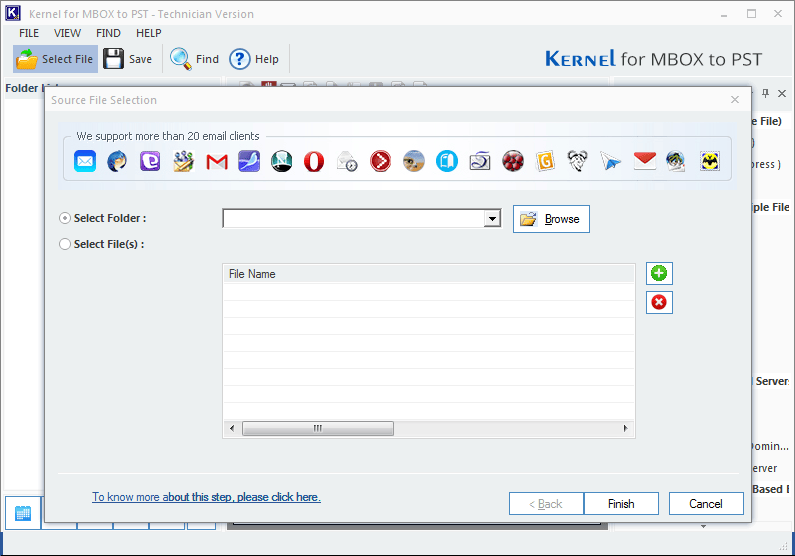The width and height of the screenshot is (795, 556).
Task: Click the Help question mark toolbar button
Action: [x=254, y=59]
